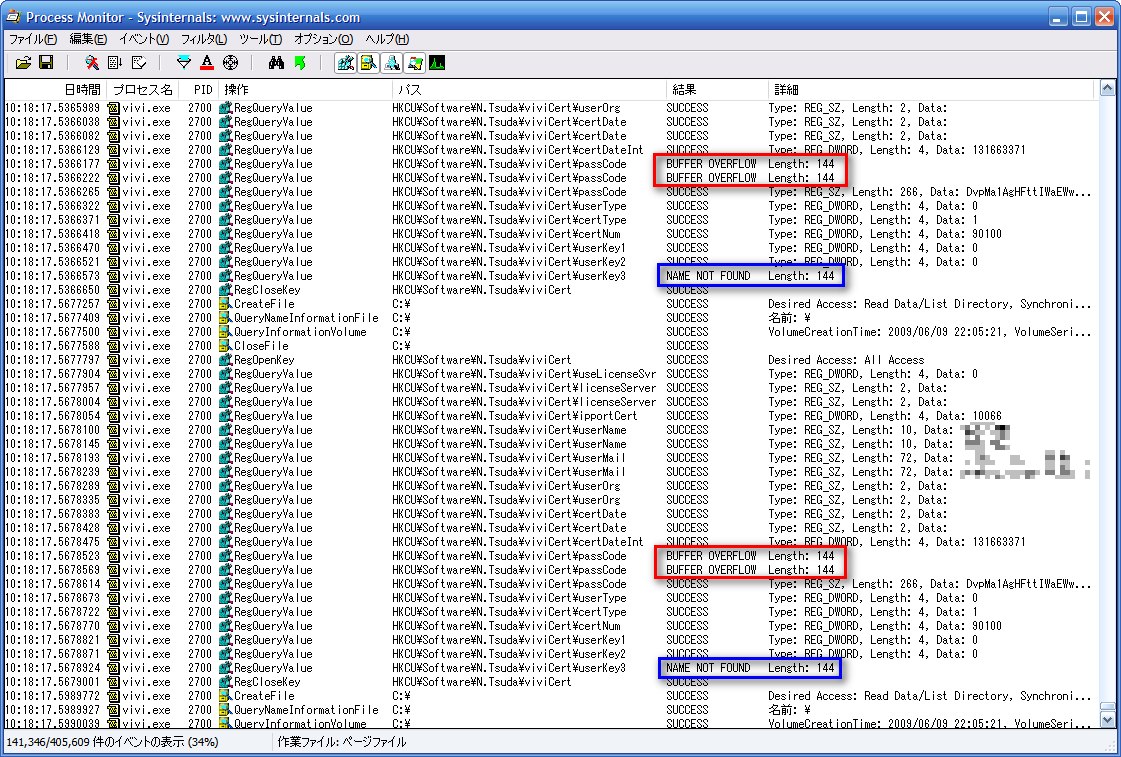The height and width of the screenshot is (757, 1121).
Task: Click the Save floppy disk icon
Action: coord(46,63)
